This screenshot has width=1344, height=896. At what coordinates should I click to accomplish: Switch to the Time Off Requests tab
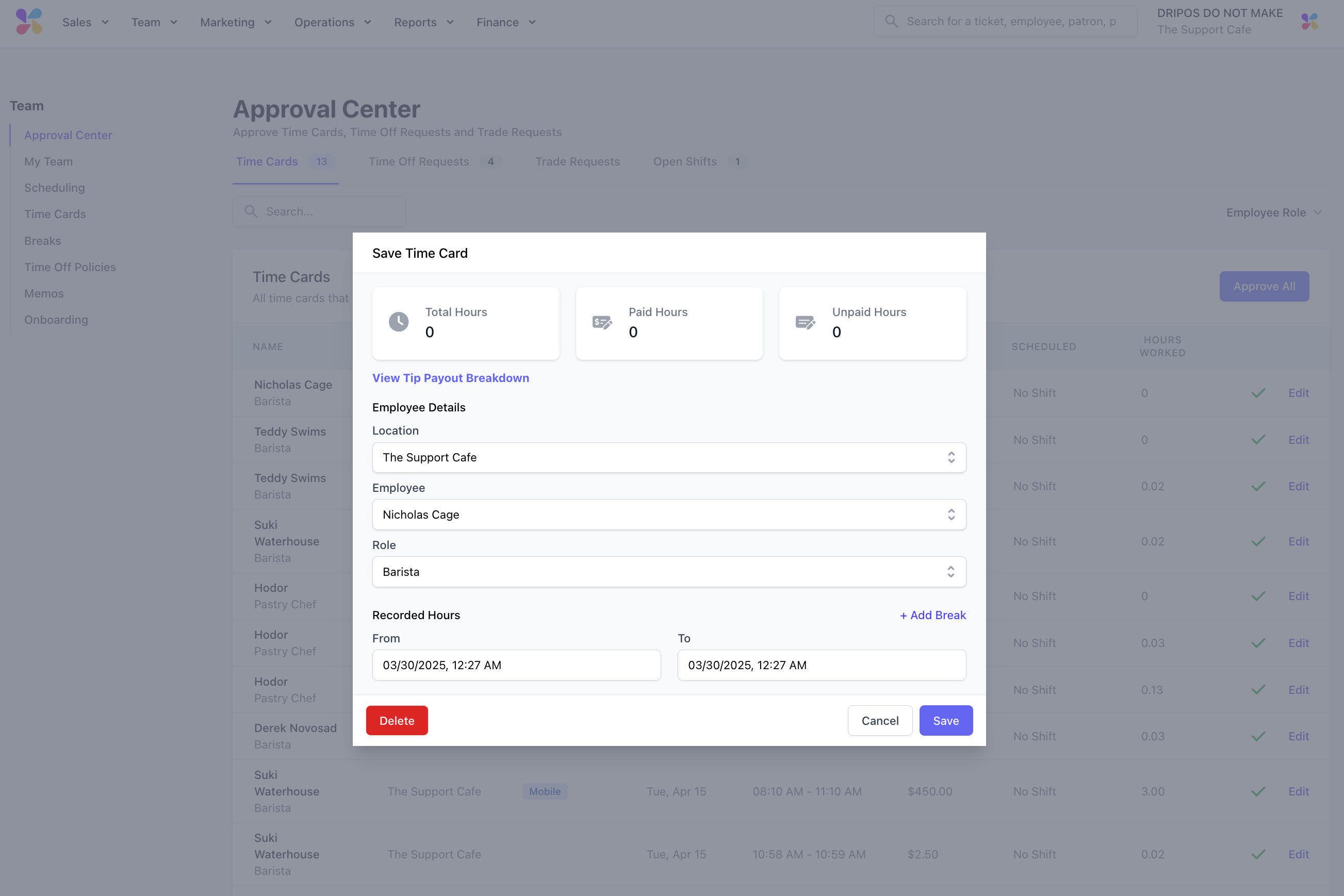click(x=418, y=162)
